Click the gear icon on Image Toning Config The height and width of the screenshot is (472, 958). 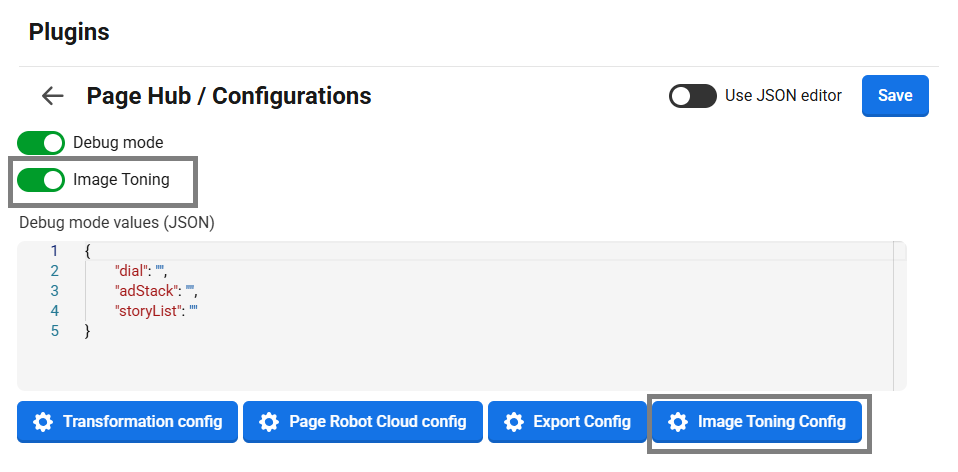[678, 422]
